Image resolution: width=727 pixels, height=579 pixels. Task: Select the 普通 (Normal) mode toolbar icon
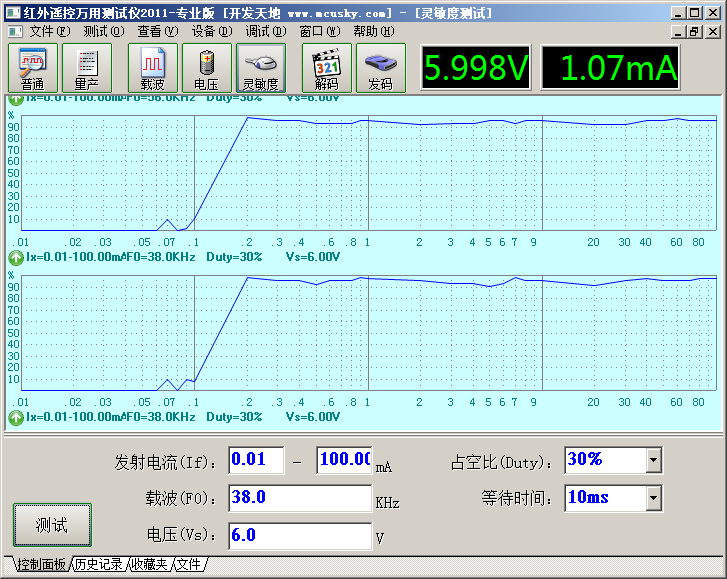pos(33,69)
